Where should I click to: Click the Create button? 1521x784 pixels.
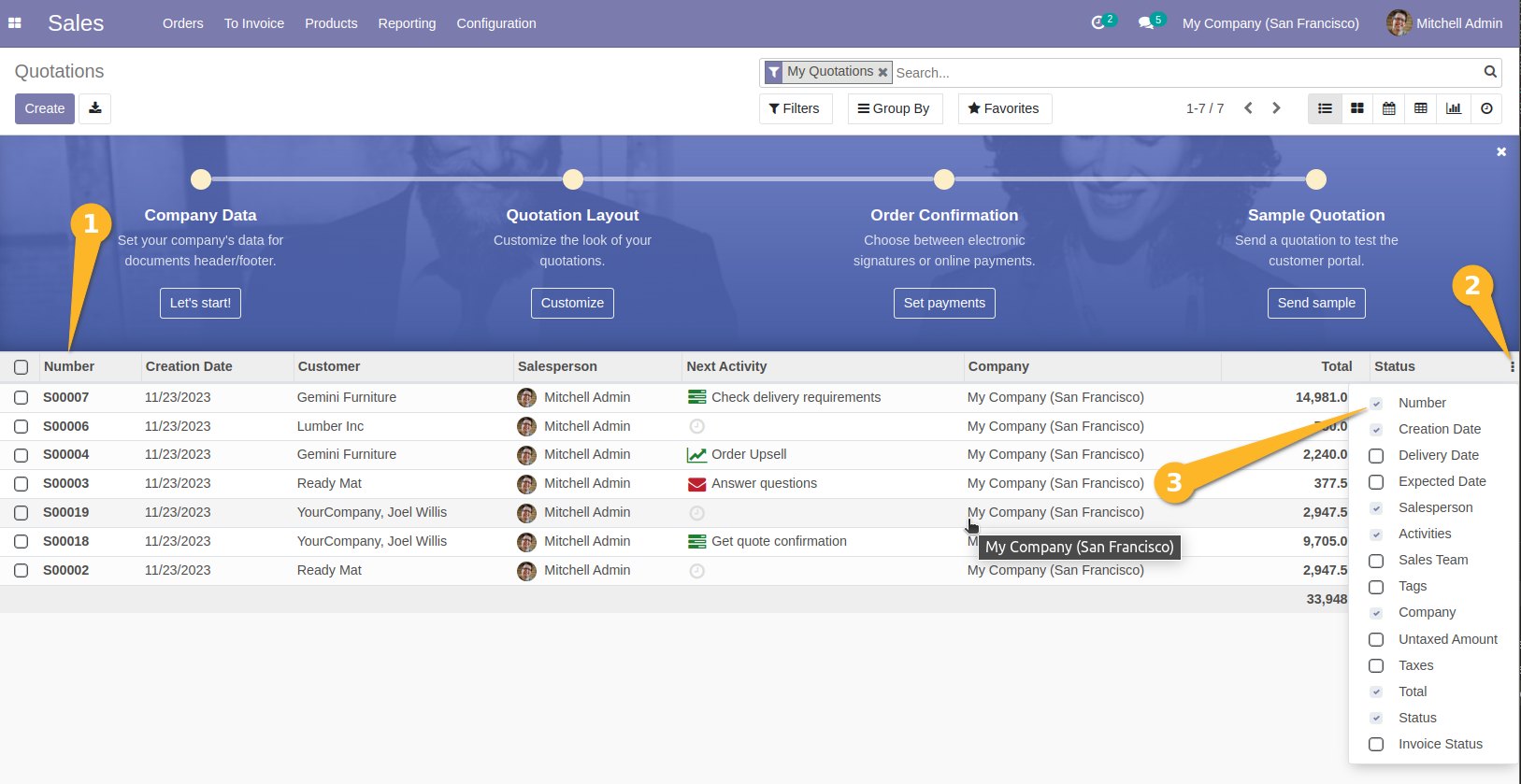(x=45, y=108)
